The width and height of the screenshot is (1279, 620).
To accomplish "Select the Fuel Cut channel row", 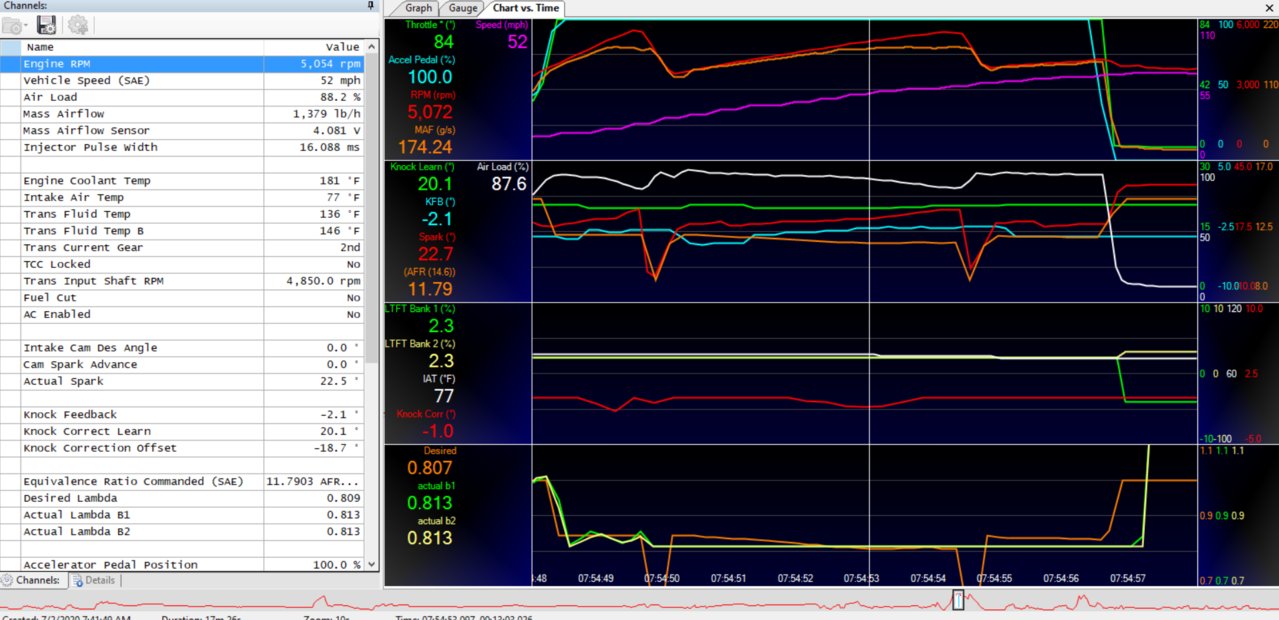I will pyautogui.click(x=183, y=297).
